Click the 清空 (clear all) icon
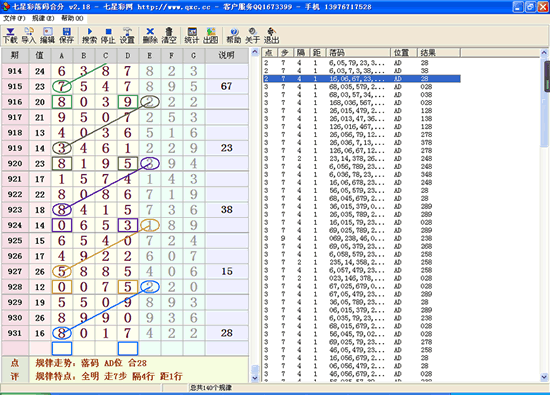This screenshot has height=395, width=550. tap(169, 35)
